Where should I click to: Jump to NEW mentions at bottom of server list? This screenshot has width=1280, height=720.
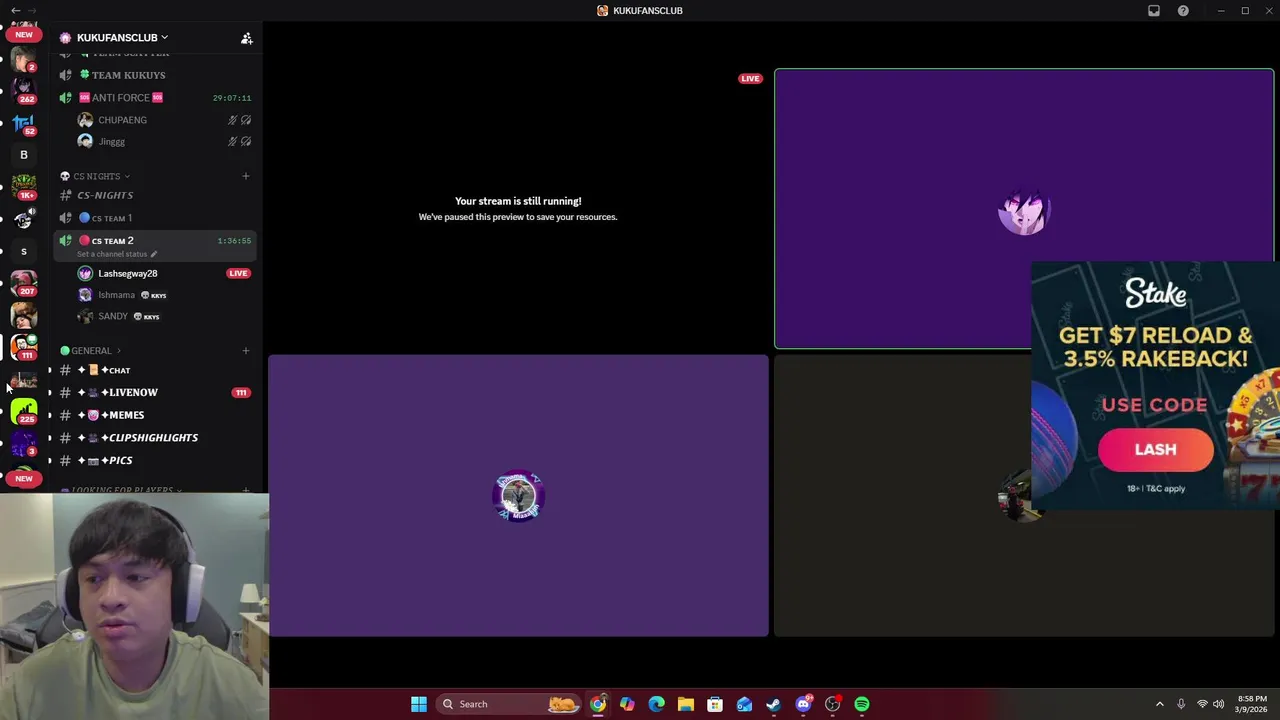(x=24, y=479)
